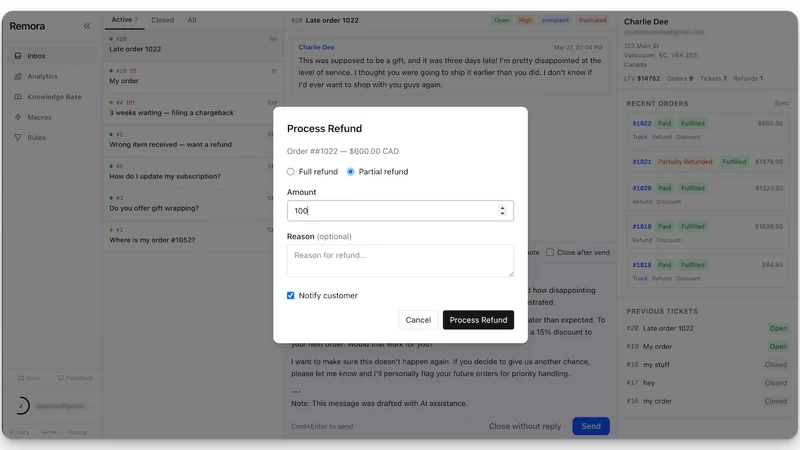
Task: Click Sync in Recent Orders
Action: (x=782, y=103)
